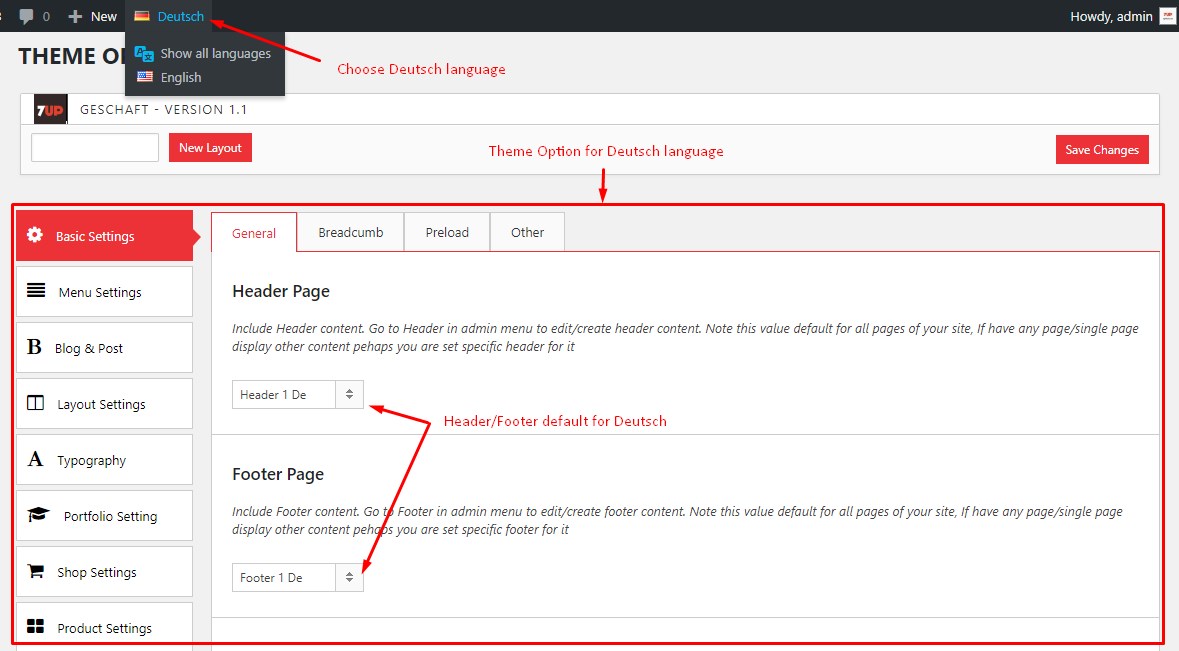
Task: Switch to the Preload tab
Action: 447,232
